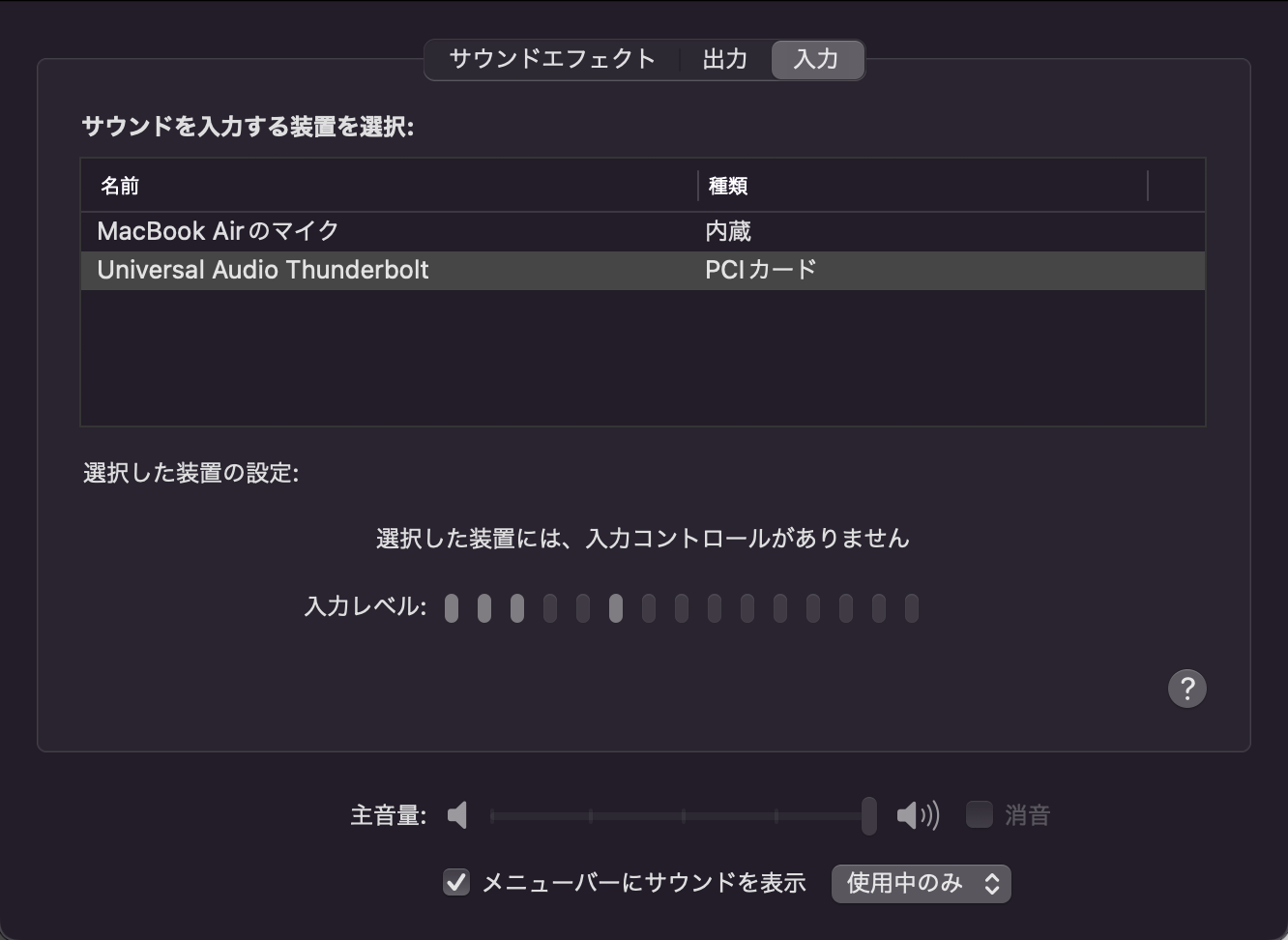Click the low volume speaker icon
Viewport: 1288px width, 940px height.
[458, 815]
